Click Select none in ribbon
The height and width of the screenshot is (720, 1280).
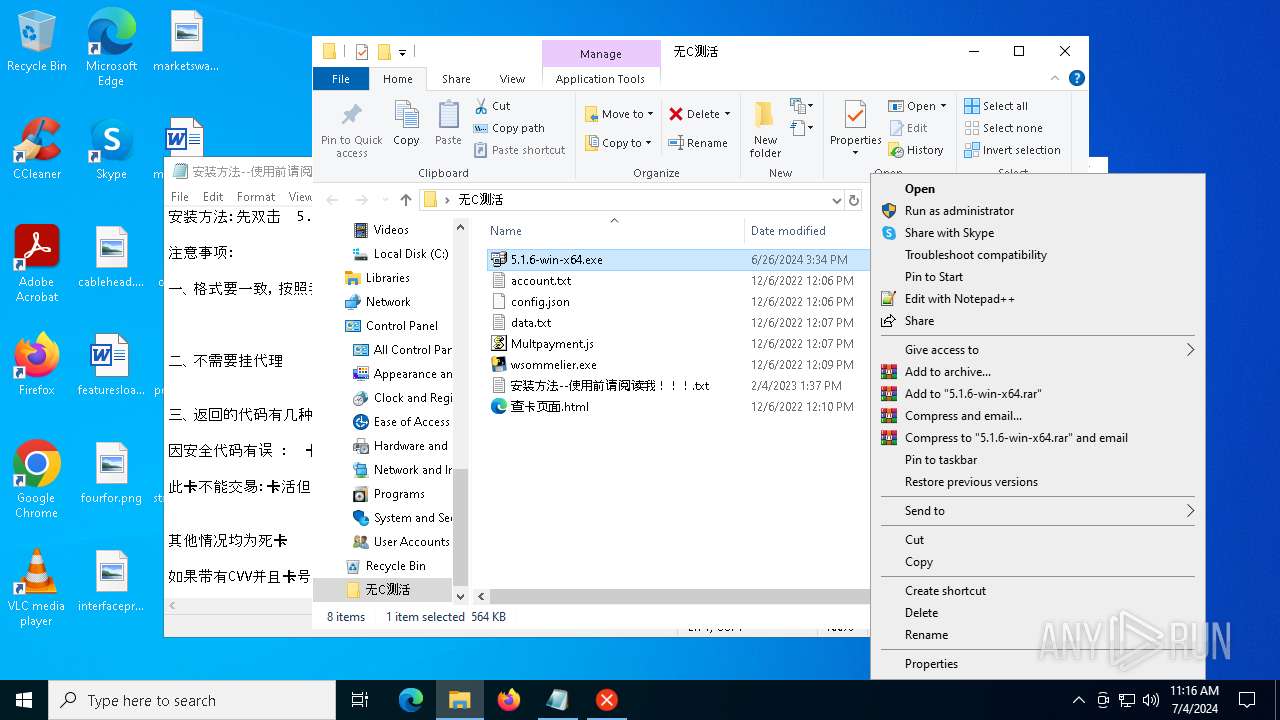pos(1003,128)
